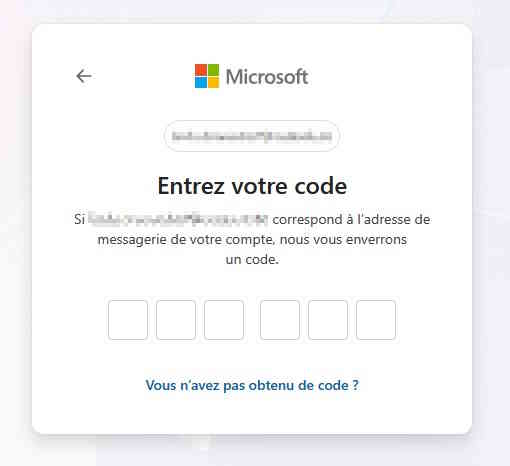Go back using the left arrow
510x466 pixels.
click(x=84, y=76)
